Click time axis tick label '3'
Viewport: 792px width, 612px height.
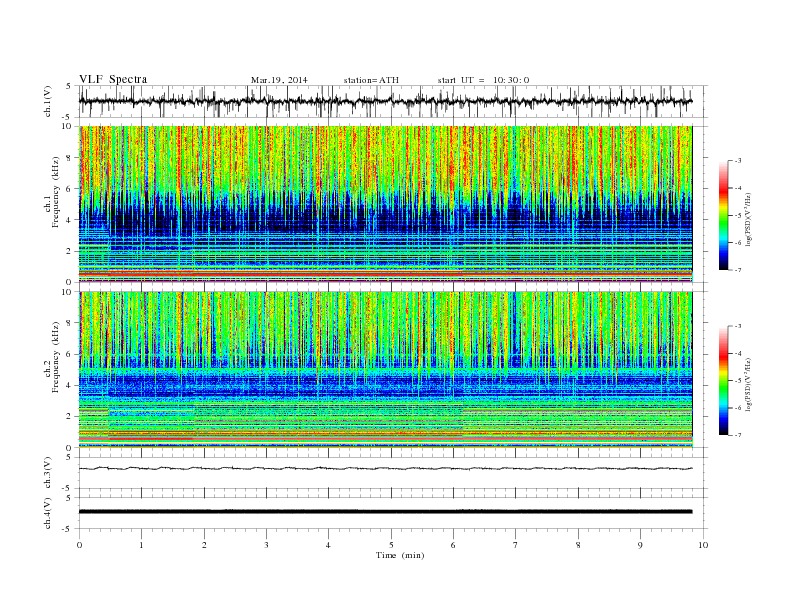coord(266,545)
